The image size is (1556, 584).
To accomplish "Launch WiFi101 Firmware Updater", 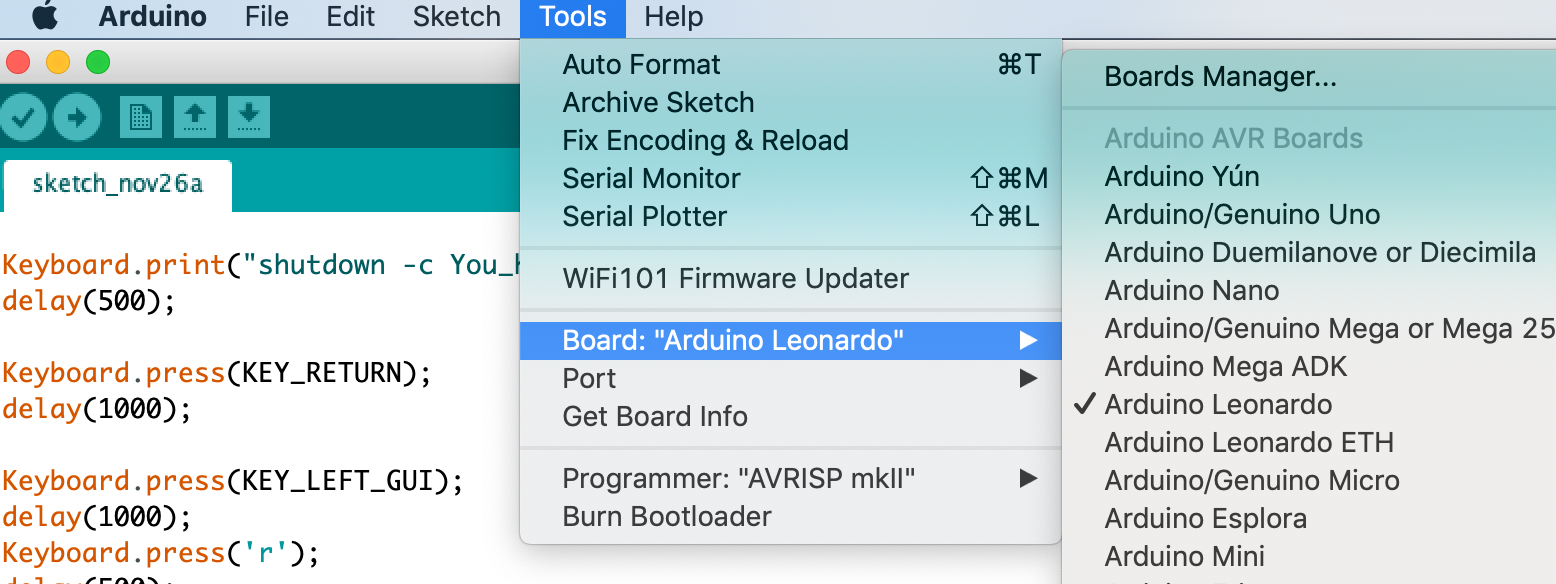I will tap(791, 279).
